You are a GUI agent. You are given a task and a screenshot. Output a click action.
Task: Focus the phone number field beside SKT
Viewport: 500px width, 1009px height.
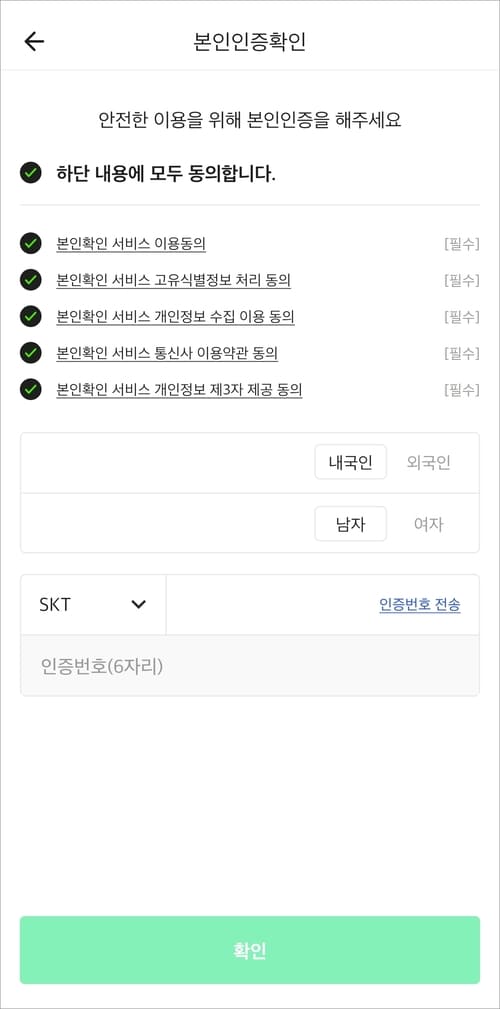coord(270,605)
